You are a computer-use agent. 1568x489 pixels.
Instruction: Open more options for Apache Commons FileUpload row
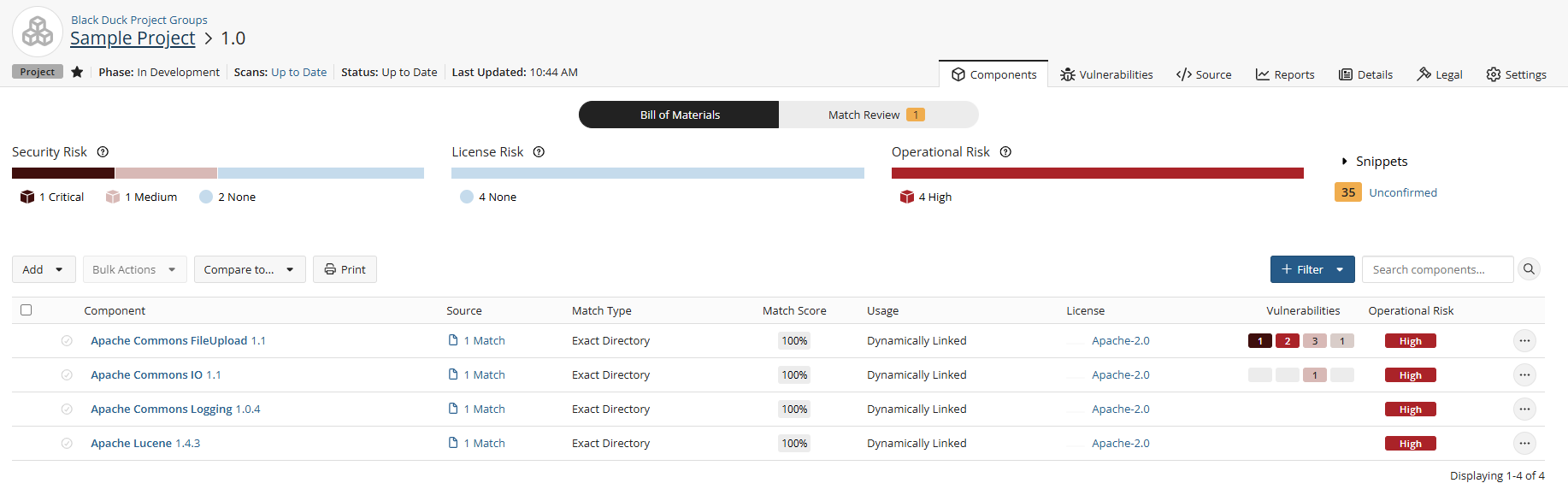pyautogui.click(x=1524, y=340)
